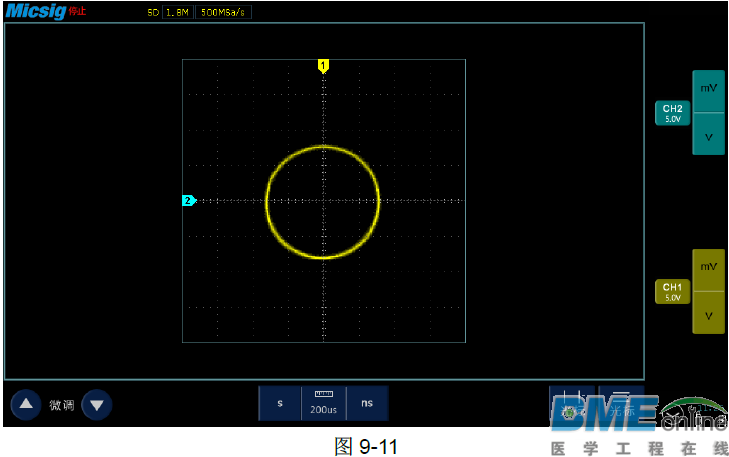Toggle the CH1 channel button
Screen dimensions: 729x457
click(x=672, y=292)
